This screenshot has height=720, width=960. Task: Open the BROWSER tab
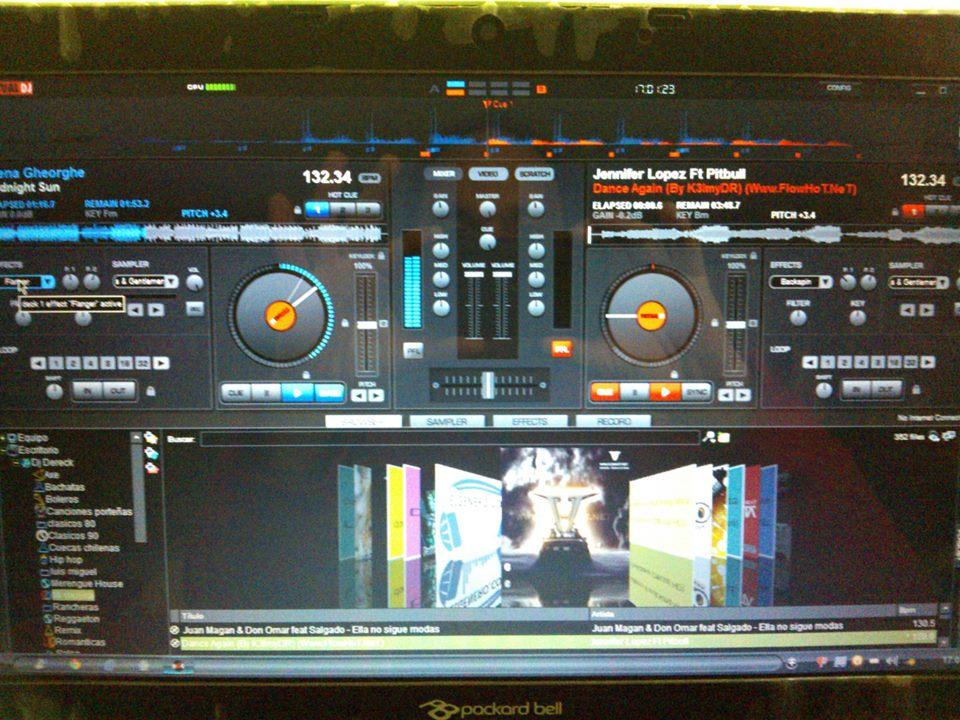pos(364,421)
